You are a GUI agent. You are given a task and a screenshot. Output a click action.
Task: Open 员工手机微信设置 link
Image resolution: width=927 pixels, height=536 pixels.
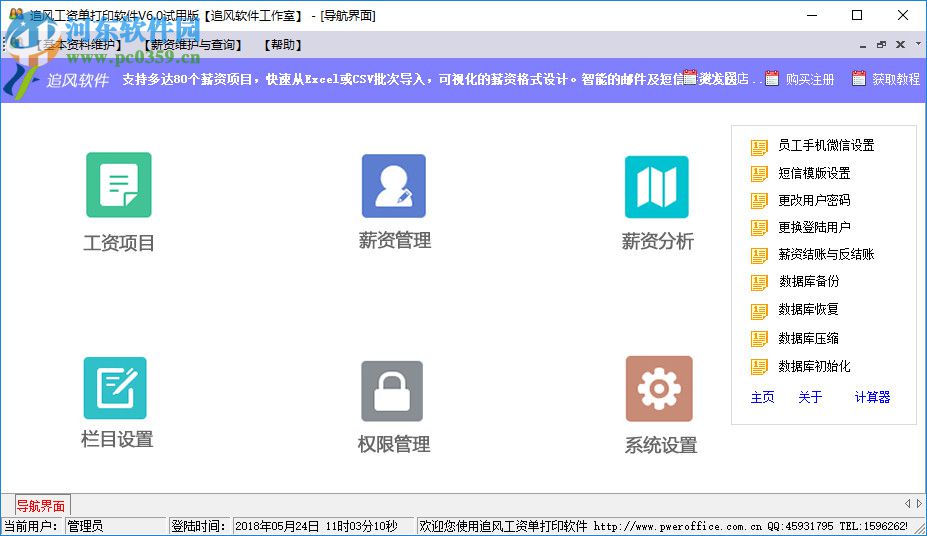826,145
